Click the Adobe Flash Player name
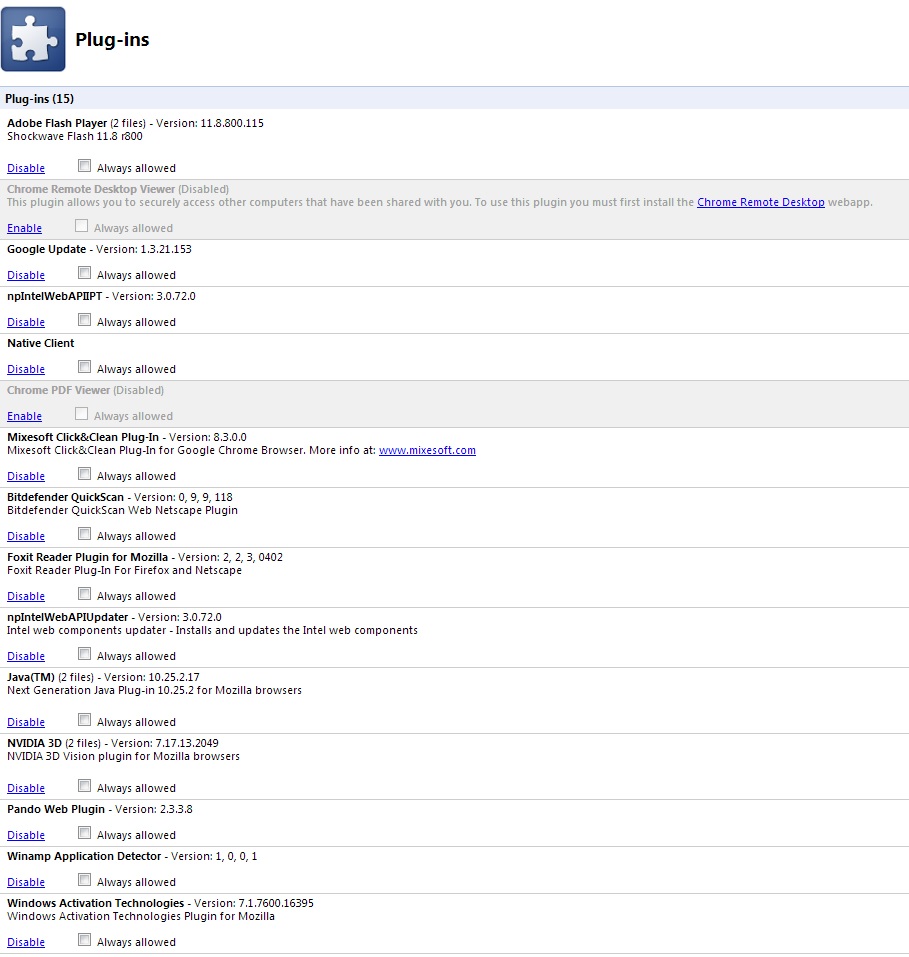 coord(57,123)
